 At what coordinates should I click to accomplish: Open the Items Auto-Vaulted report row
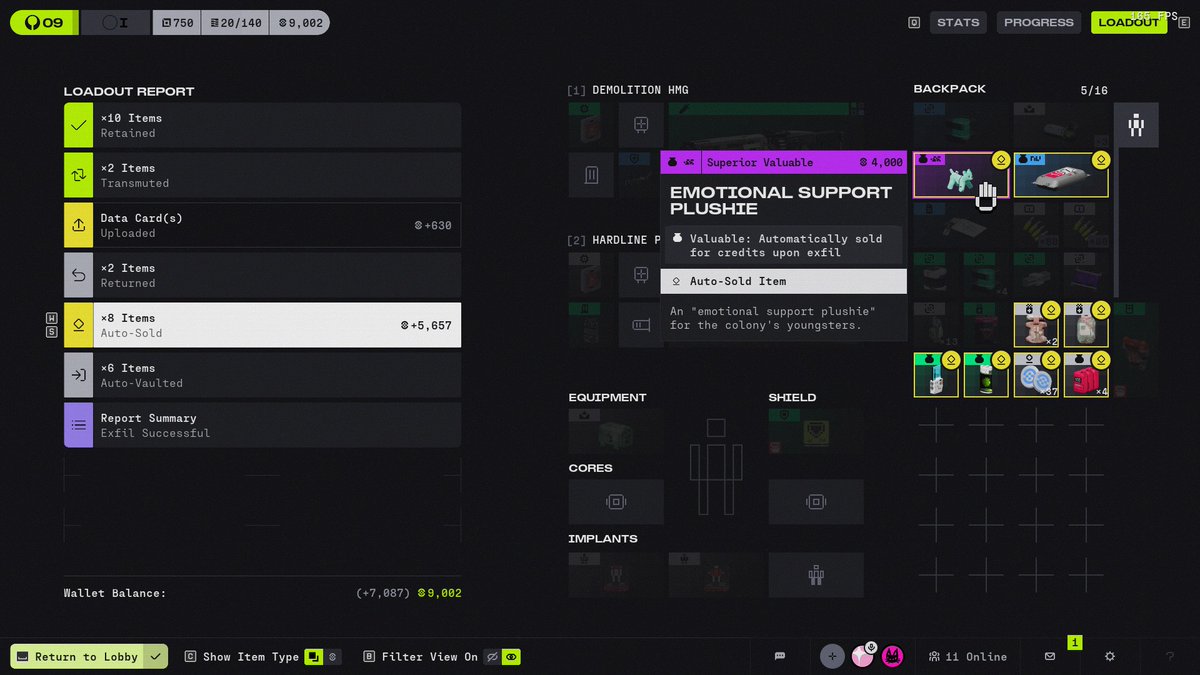pyautogui.click(x=262, y=375)
